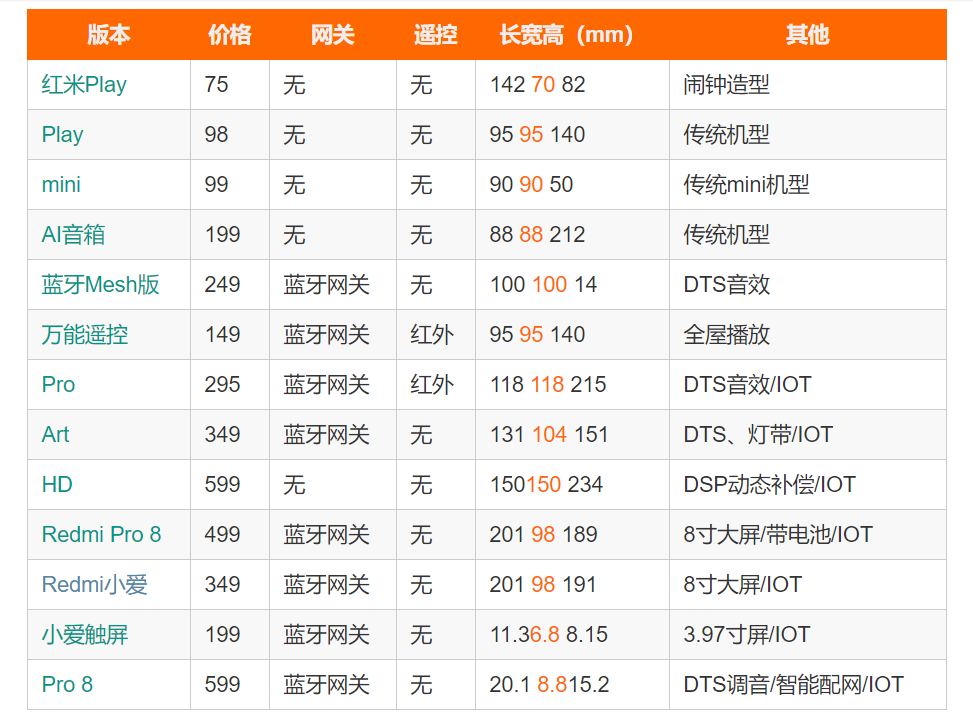Open the 万能遥控 version link

85,335
